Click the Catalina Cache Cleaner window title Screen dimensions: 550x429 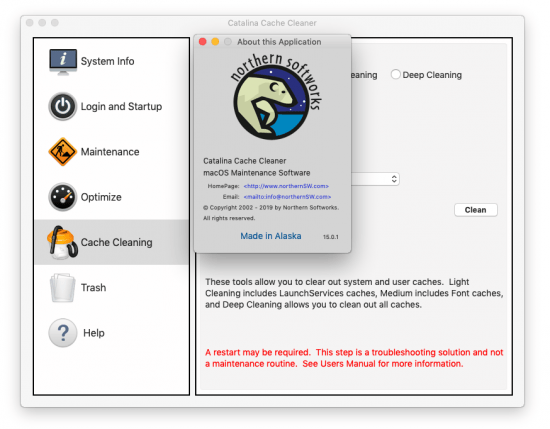click(x=272, y=23)
